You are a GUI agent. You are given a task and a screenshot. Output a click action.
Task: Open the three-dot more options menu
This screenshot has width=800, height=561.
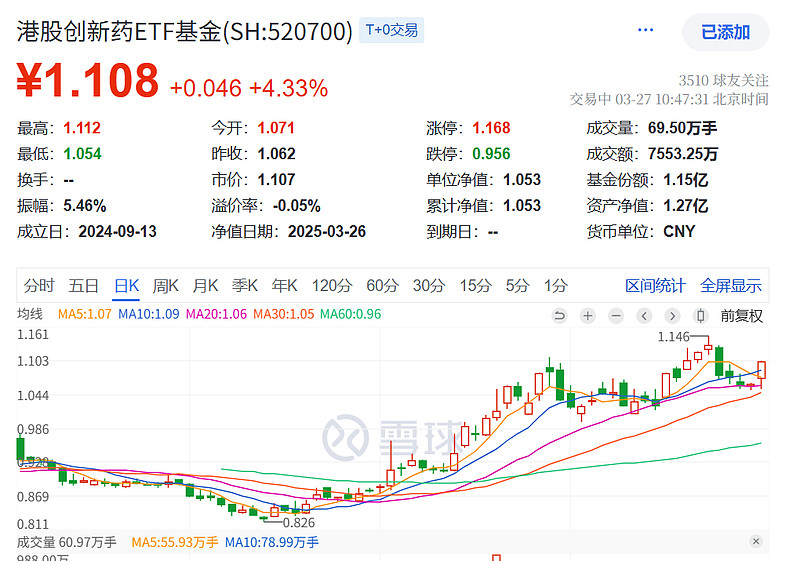coord(645,30)
